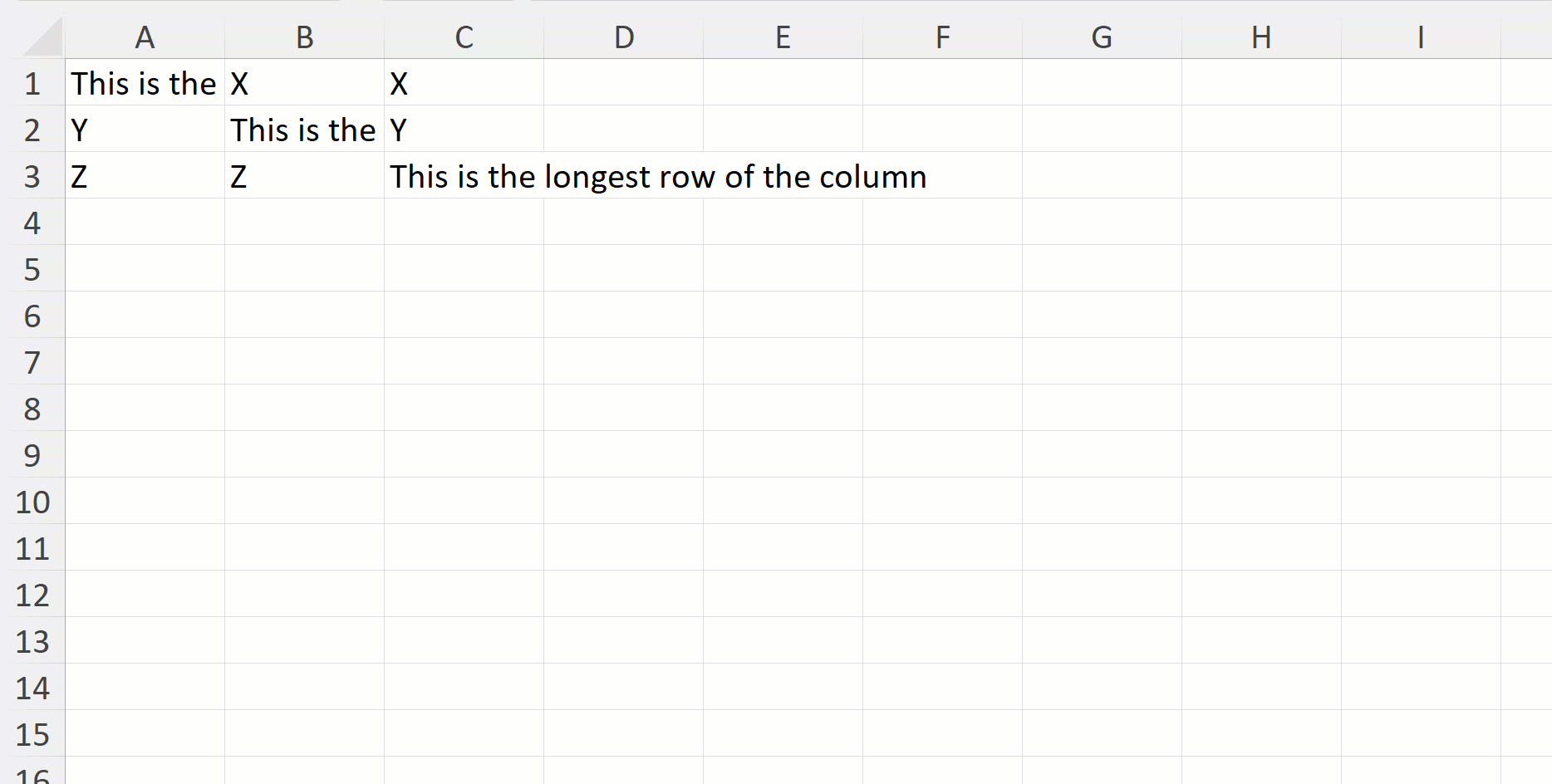The height and width of the screenshot is (784, 1552).
Task: Click cell B2 with 'This is the'
Action: coord(304,130)
